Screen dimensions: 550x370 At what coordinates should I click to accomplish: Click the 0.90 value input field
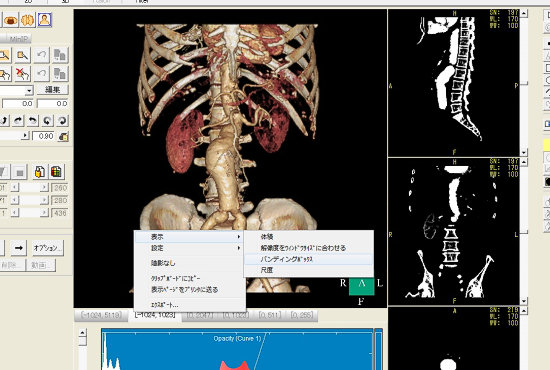pyautogui.click(x=44, y=136)
